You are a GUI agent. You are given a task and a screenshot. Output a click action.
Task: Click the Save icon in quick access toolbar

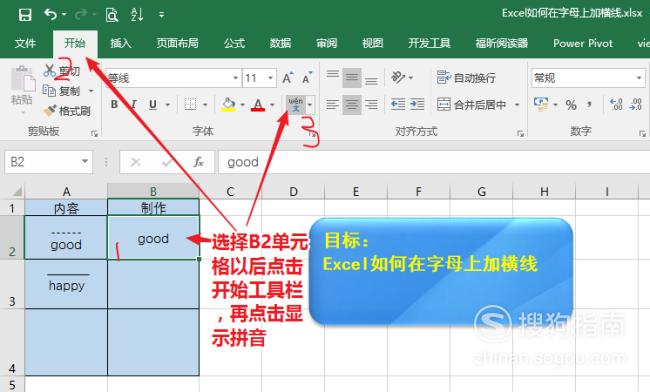point(25,15)
